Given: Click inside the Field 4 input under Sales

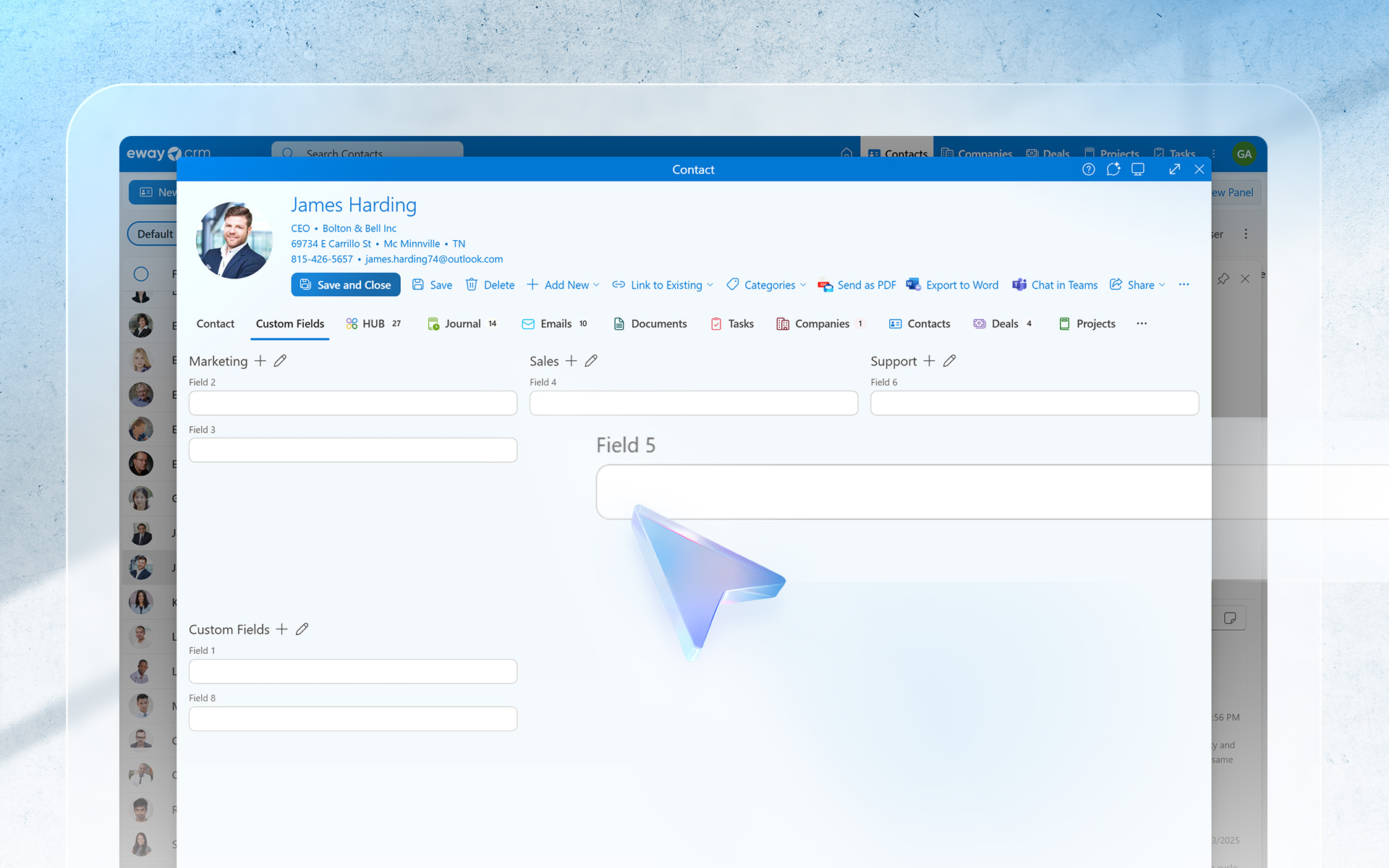Looking at the screenshot, I should (x=693, y=403).
